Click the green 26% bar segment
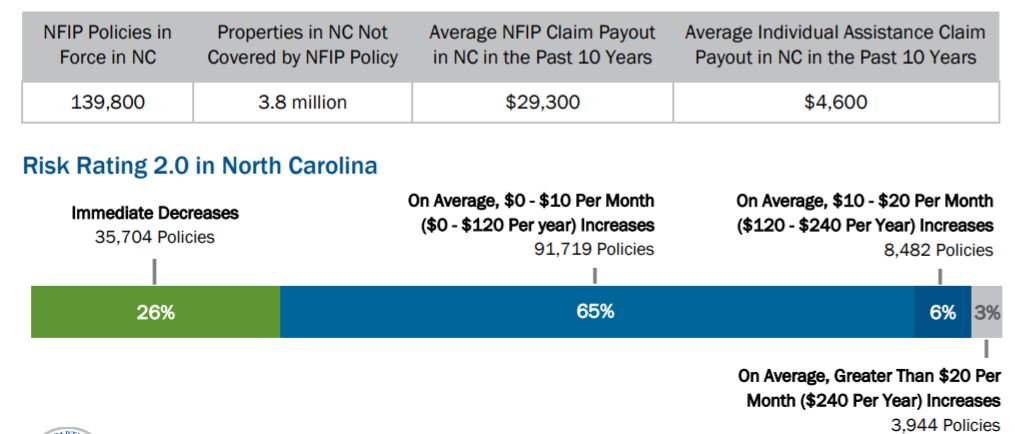Screen dimensions: 1015x434 tap(155, 312)
